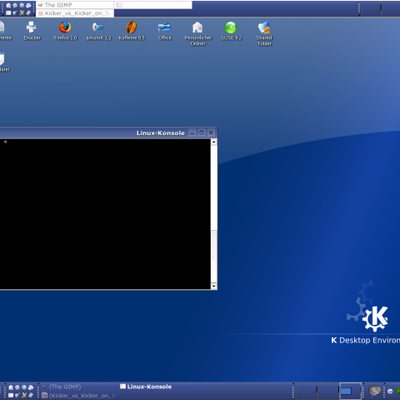Click the house icon in the bottom panel
Viewport: 400px width, 400px height.
coord(11,388)
